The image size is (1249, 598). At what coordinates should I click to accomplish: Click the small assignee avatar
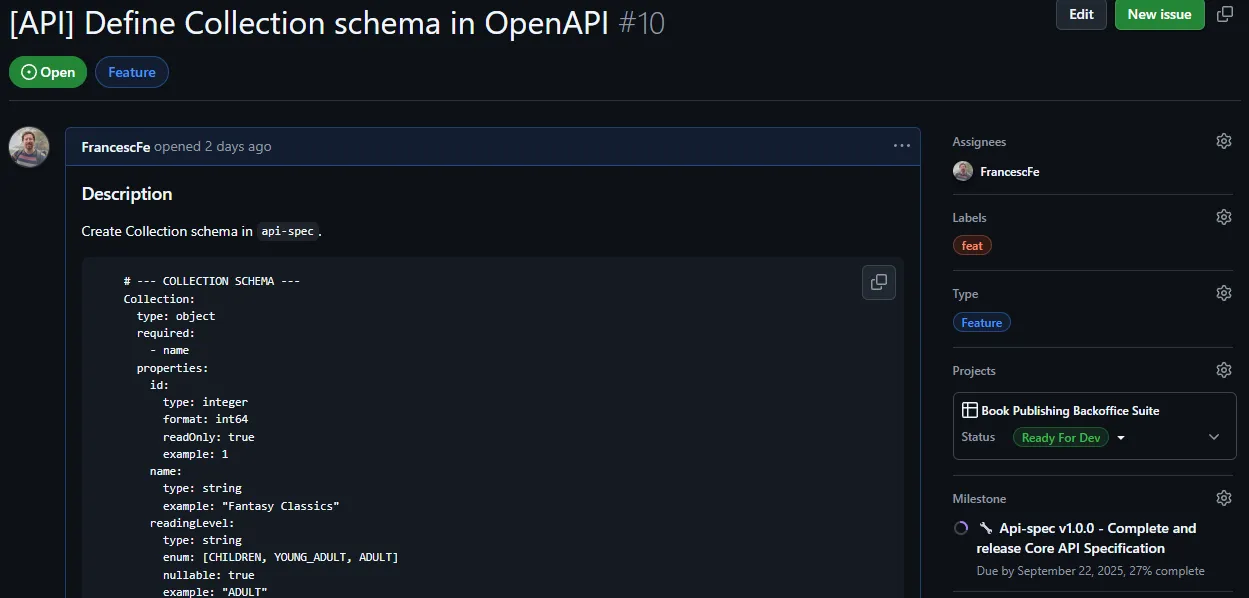[x=963, y=171]
